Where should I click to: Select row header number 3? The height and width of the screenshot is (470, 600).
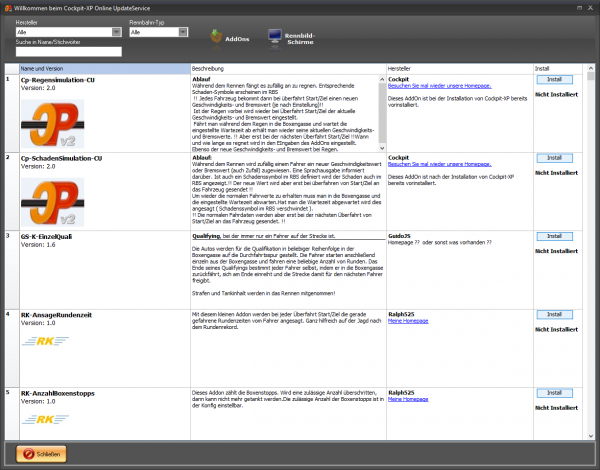[12, 270]
